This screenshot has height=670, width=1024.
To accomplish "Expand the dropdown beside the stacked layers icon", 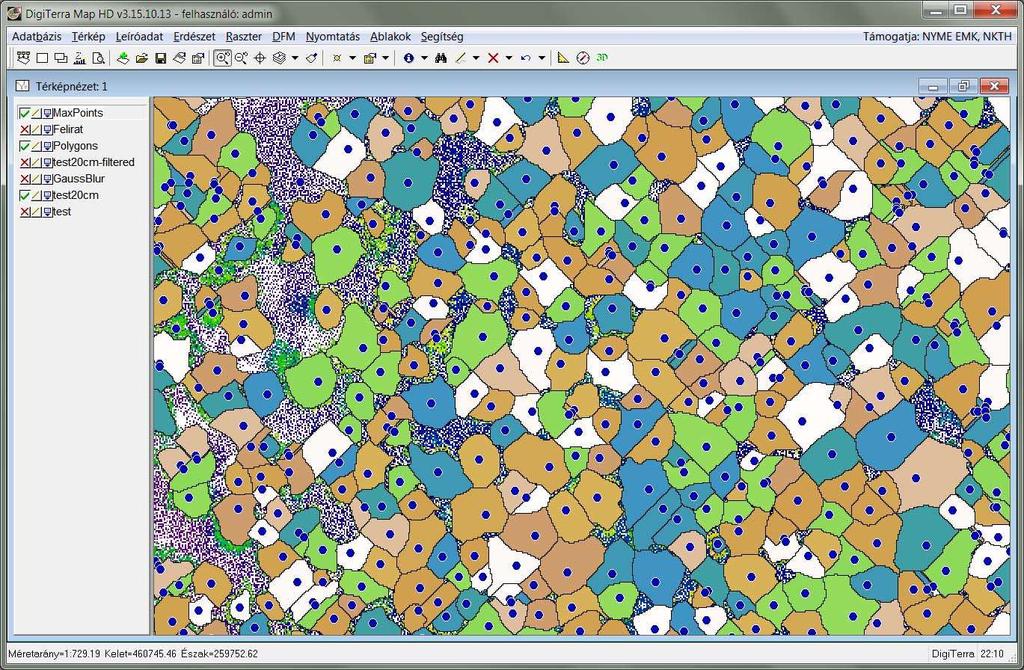I will coord(295,58).
